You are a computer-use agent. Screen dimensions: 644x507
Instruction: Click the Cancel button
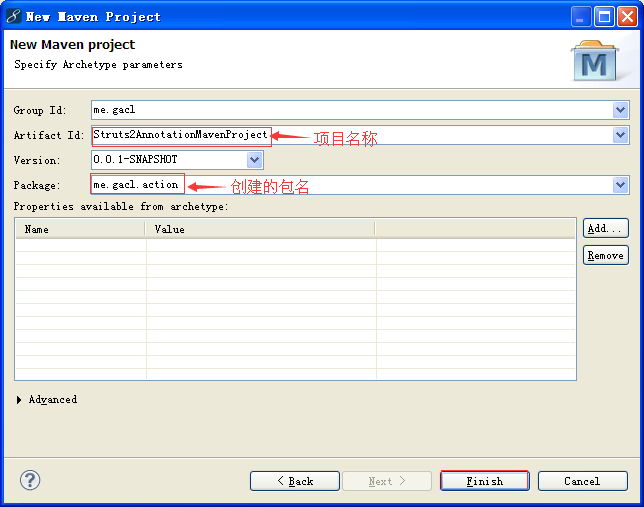click(582, 481)
